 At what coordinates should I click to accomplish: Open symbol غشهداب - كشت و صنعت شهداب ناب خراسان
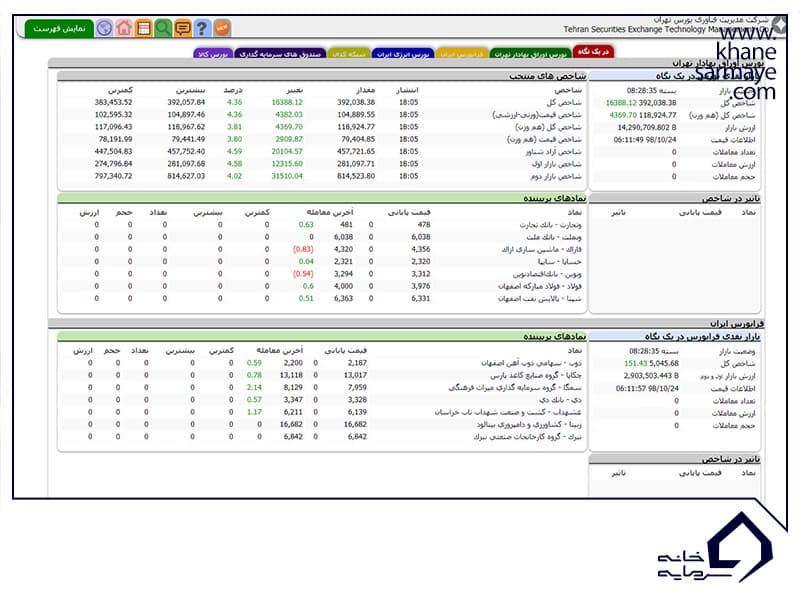pos(508,412)
